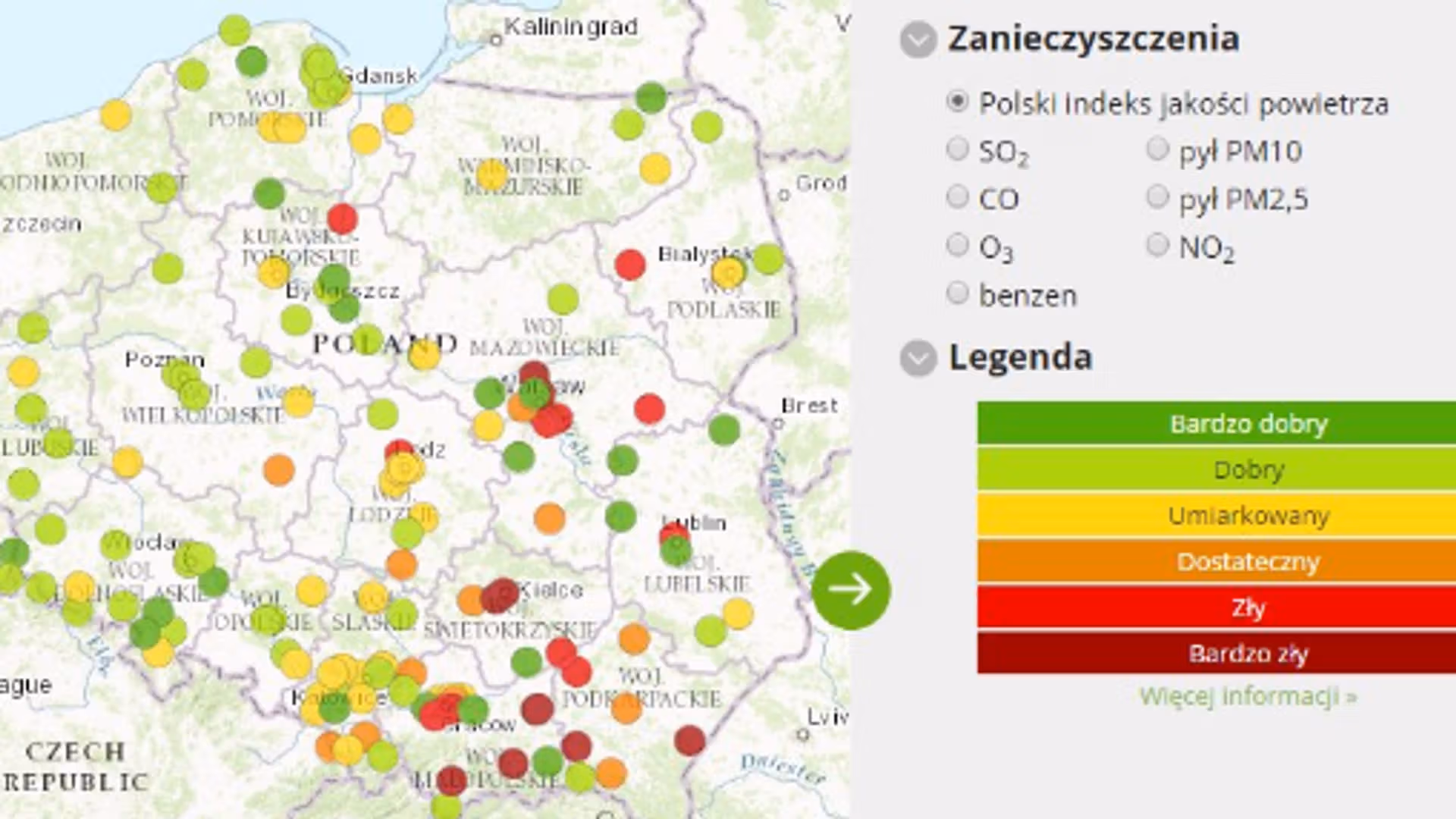Select Polski indeks jakości powietrza radio button
Viewport: 1456px width, 819px height.
click(x=958, y=102)
